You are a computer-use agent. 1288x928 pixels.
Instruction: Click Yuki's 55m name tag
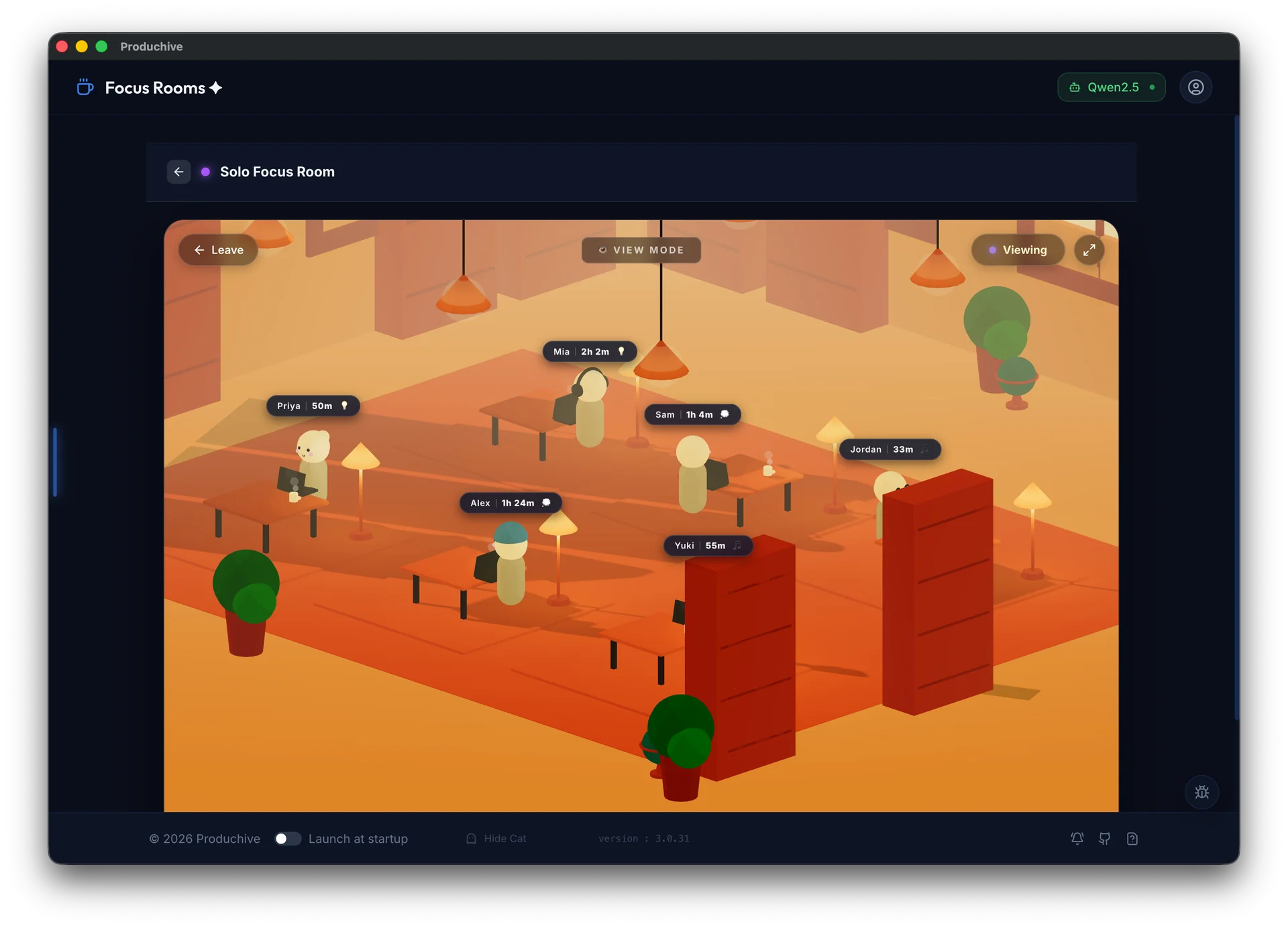pos(708,546)
